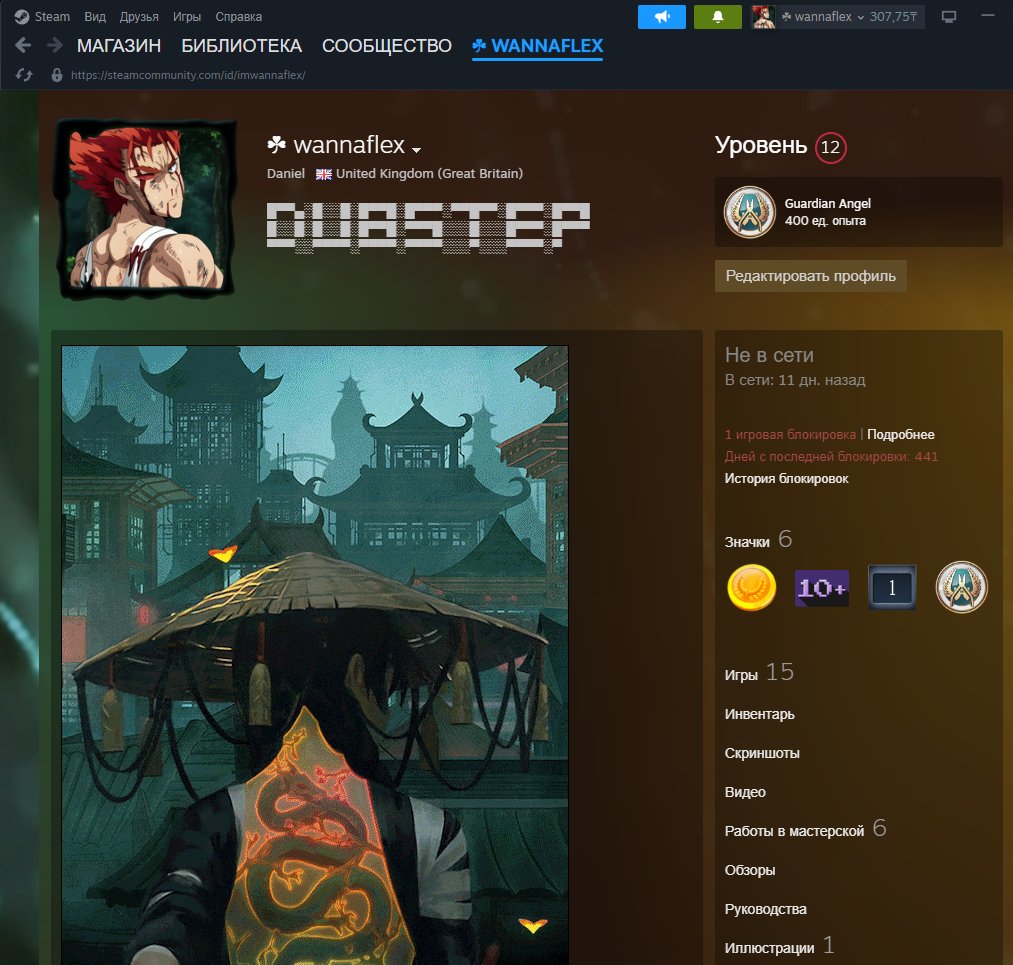
Task: Open the БИБЛИОТЕКА tab
Action: 242,46
